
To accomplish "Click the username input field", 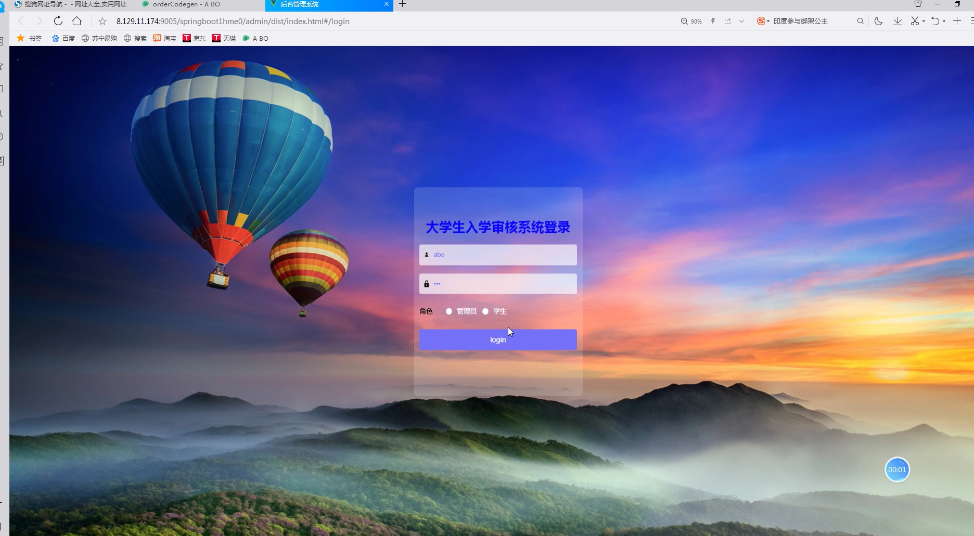I will 498,255.
